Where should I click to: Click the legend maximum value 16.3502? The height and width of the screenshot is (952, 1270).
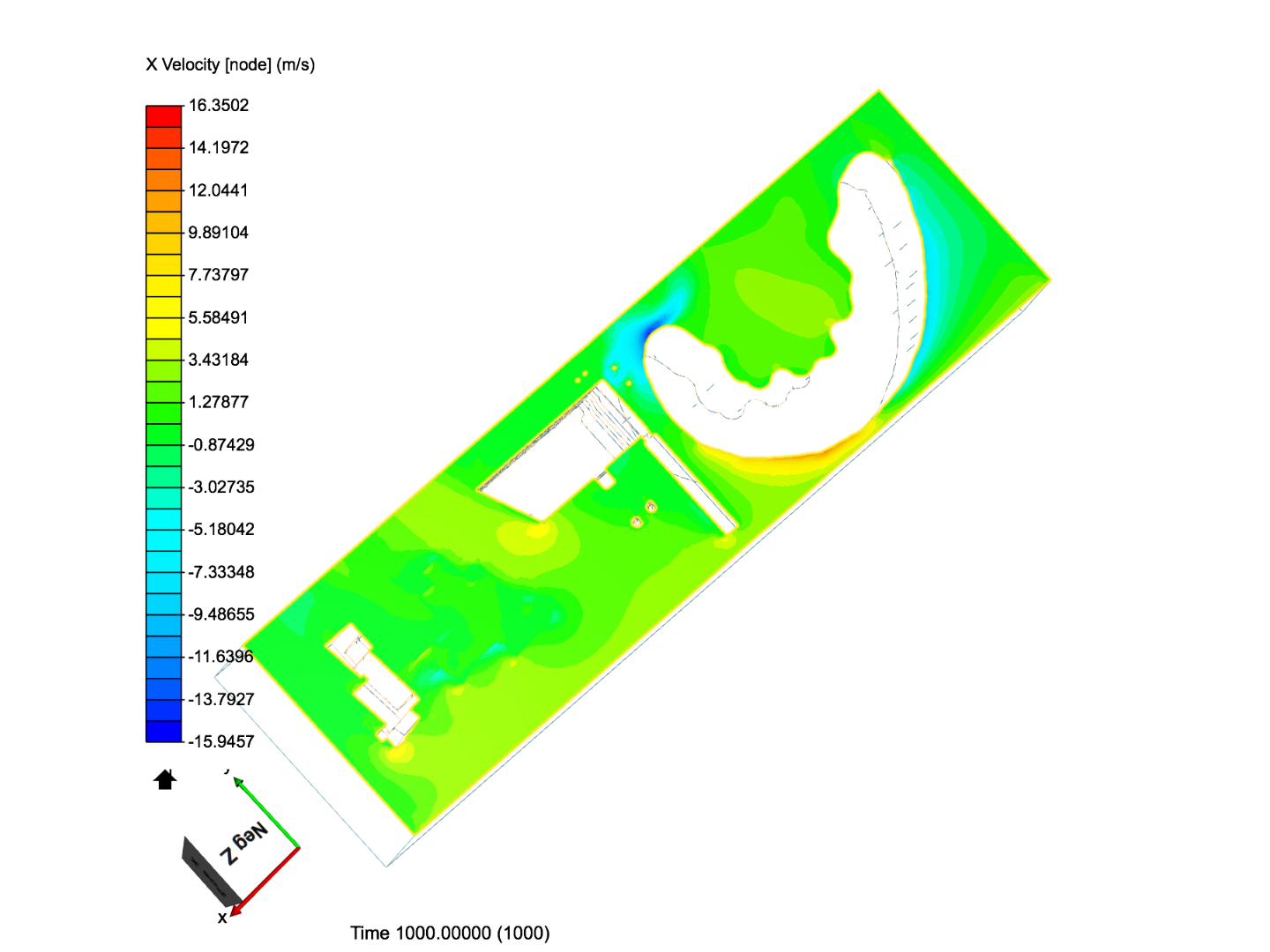(219, 105)
